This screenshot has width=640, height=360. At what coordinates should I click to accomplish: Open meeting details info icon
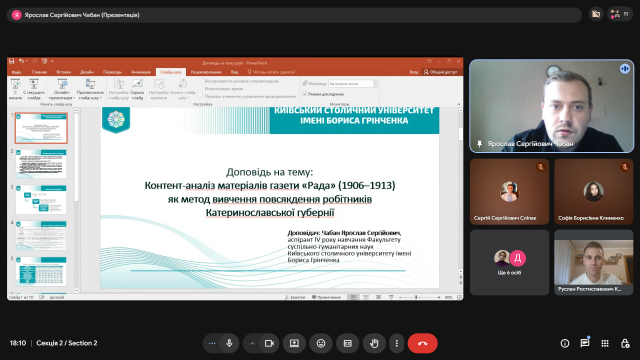click(x=565, y=343)
